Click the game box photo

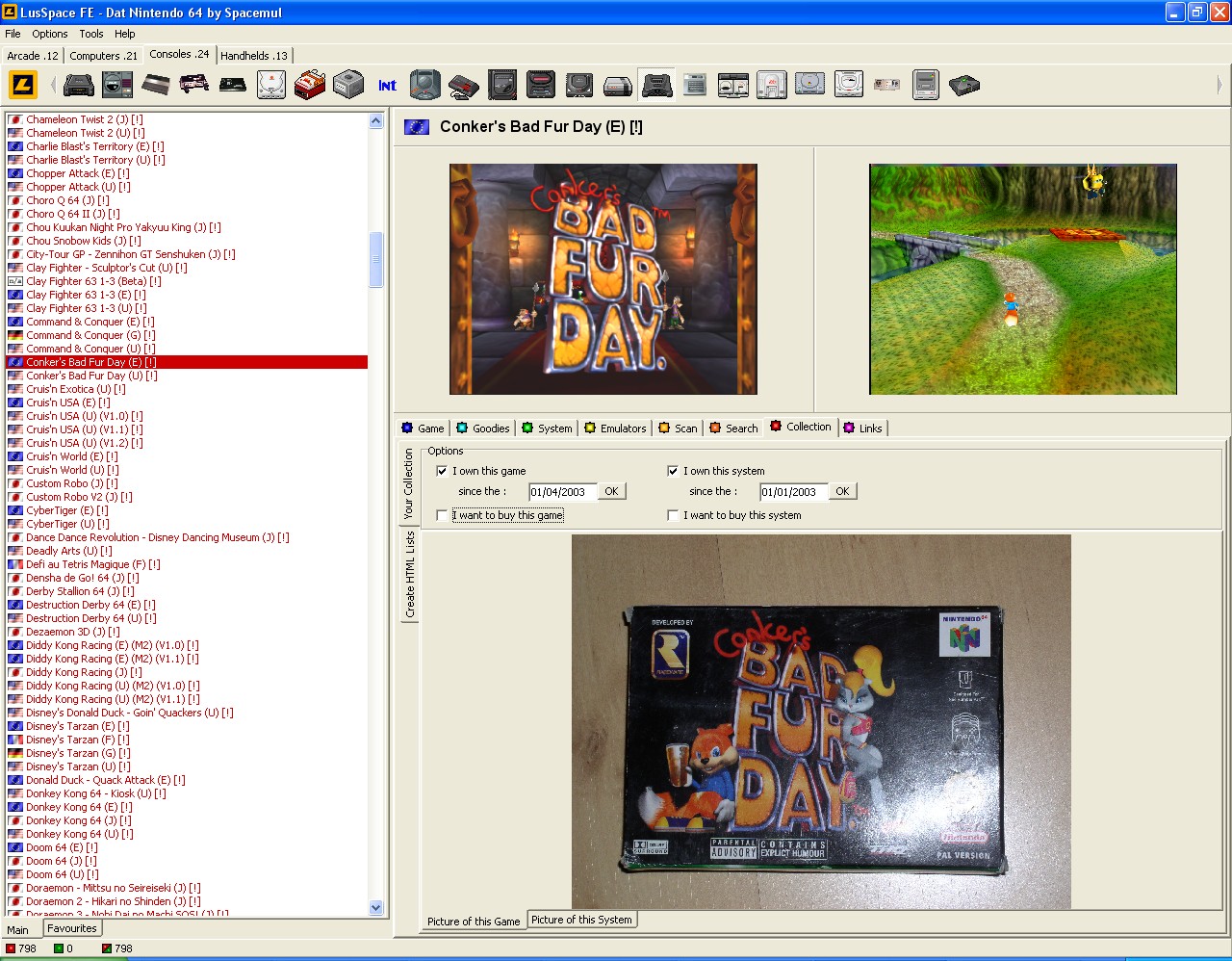coord(821,721)
